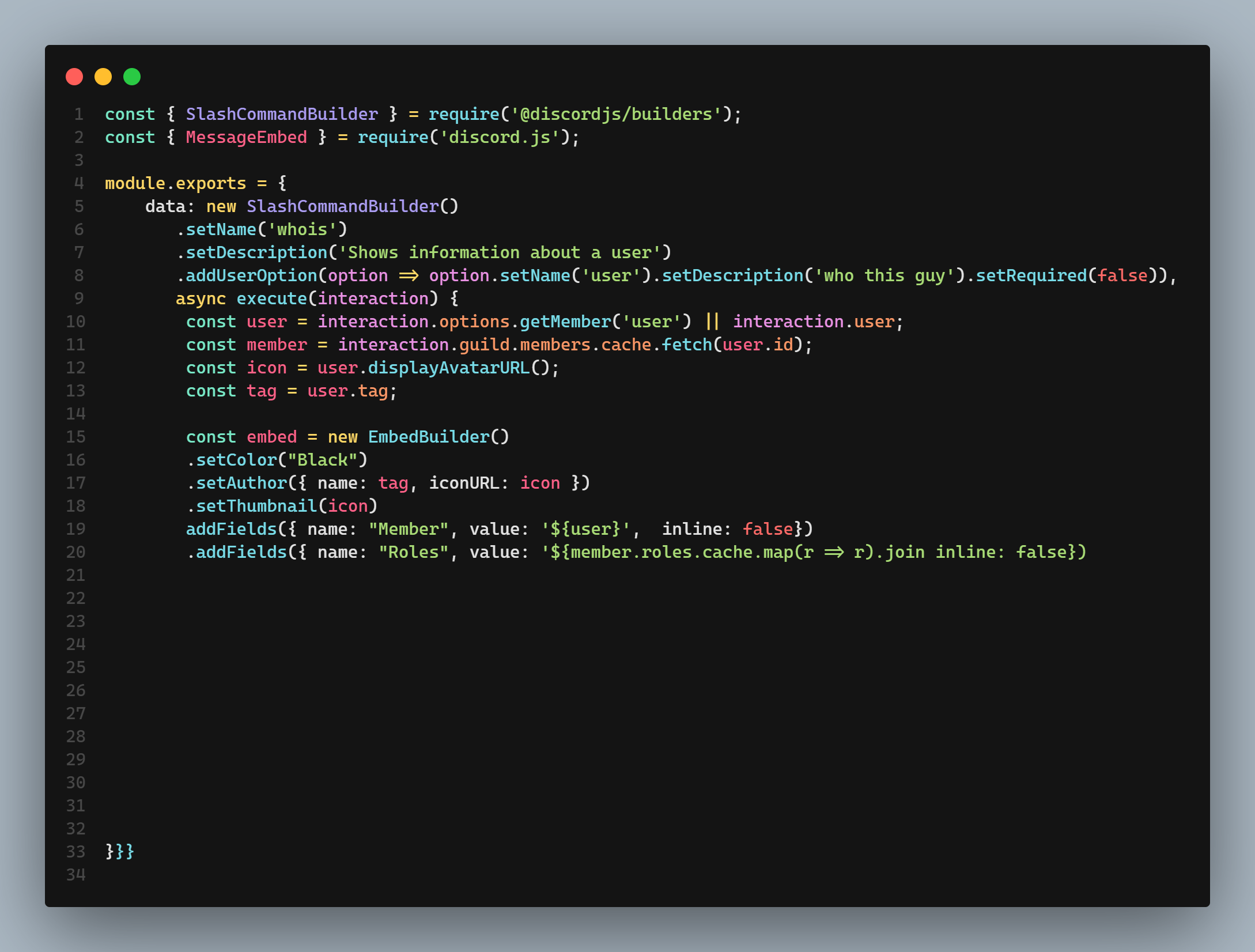This screenshot has width=1255, height=952.
Task: Click getMember on line 10
Action: point(565,322)
